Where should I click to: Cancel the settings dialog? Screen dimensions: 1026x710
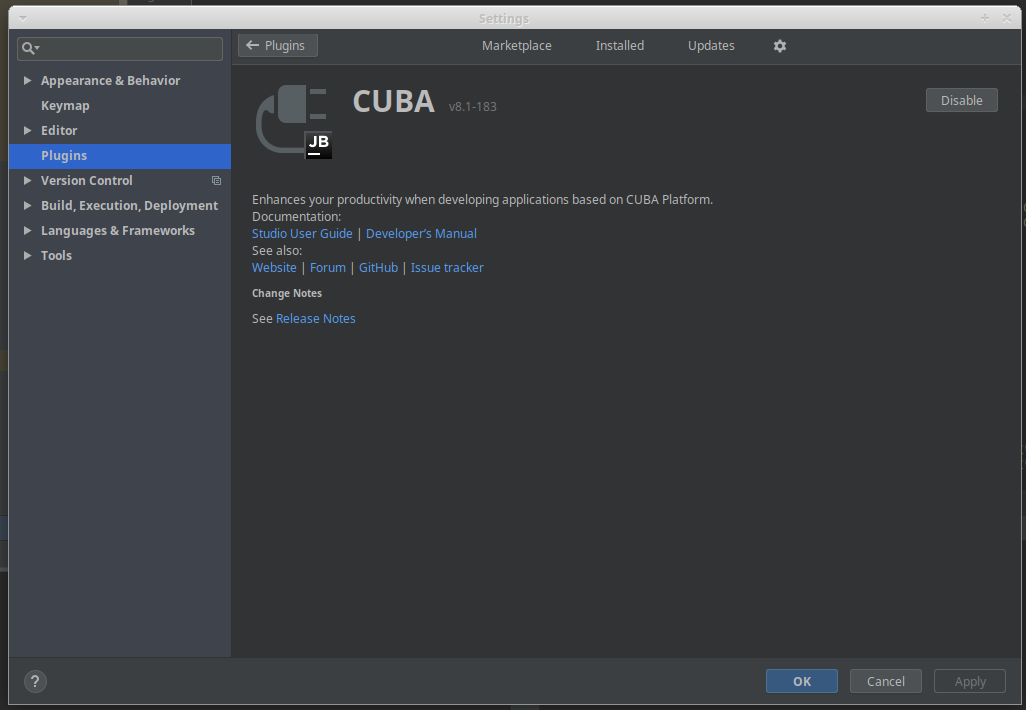(885, 681)
